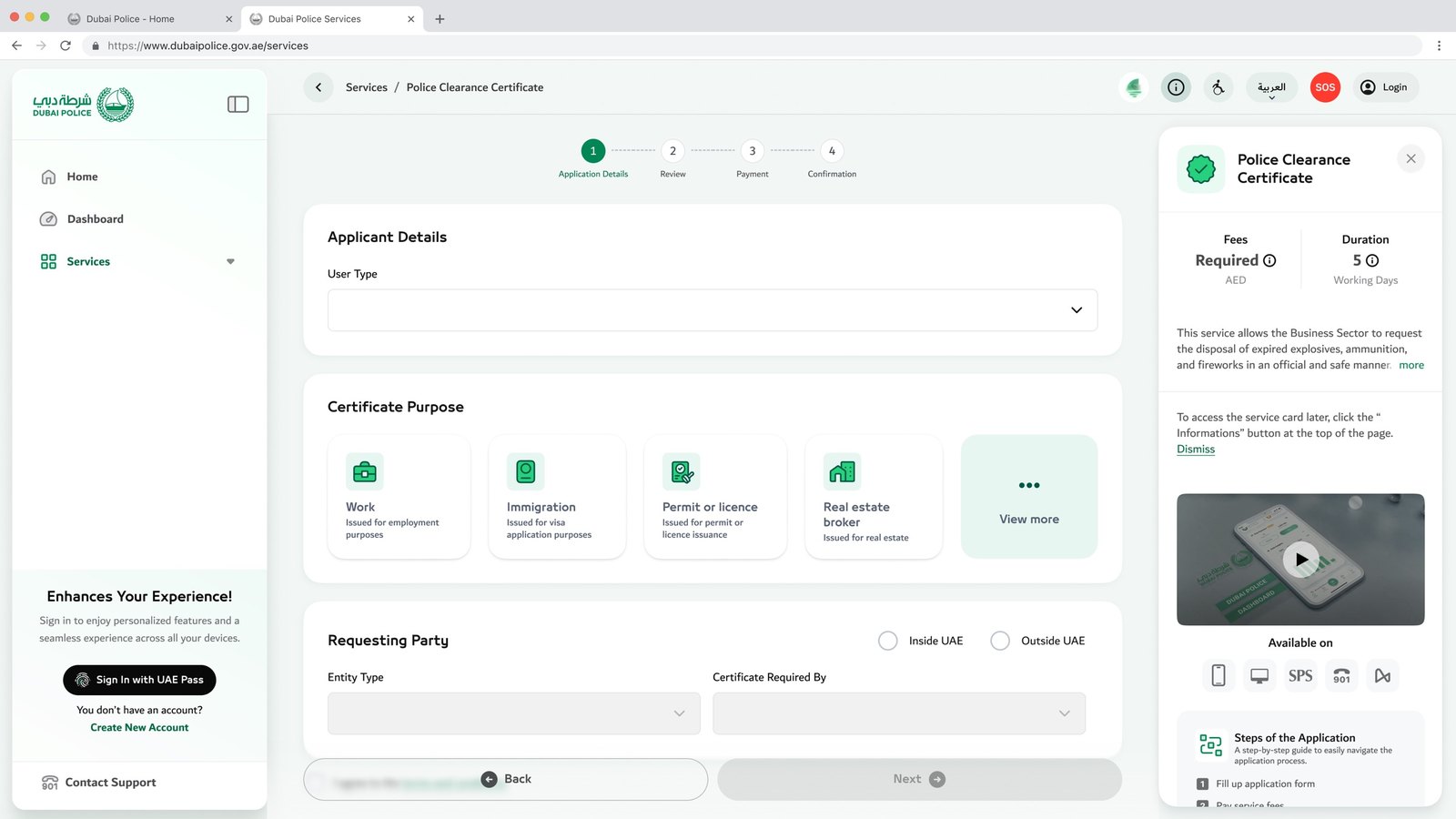
Task: Click 'Police Clearance Certificate' breadcrumb text
Action: 475,87
